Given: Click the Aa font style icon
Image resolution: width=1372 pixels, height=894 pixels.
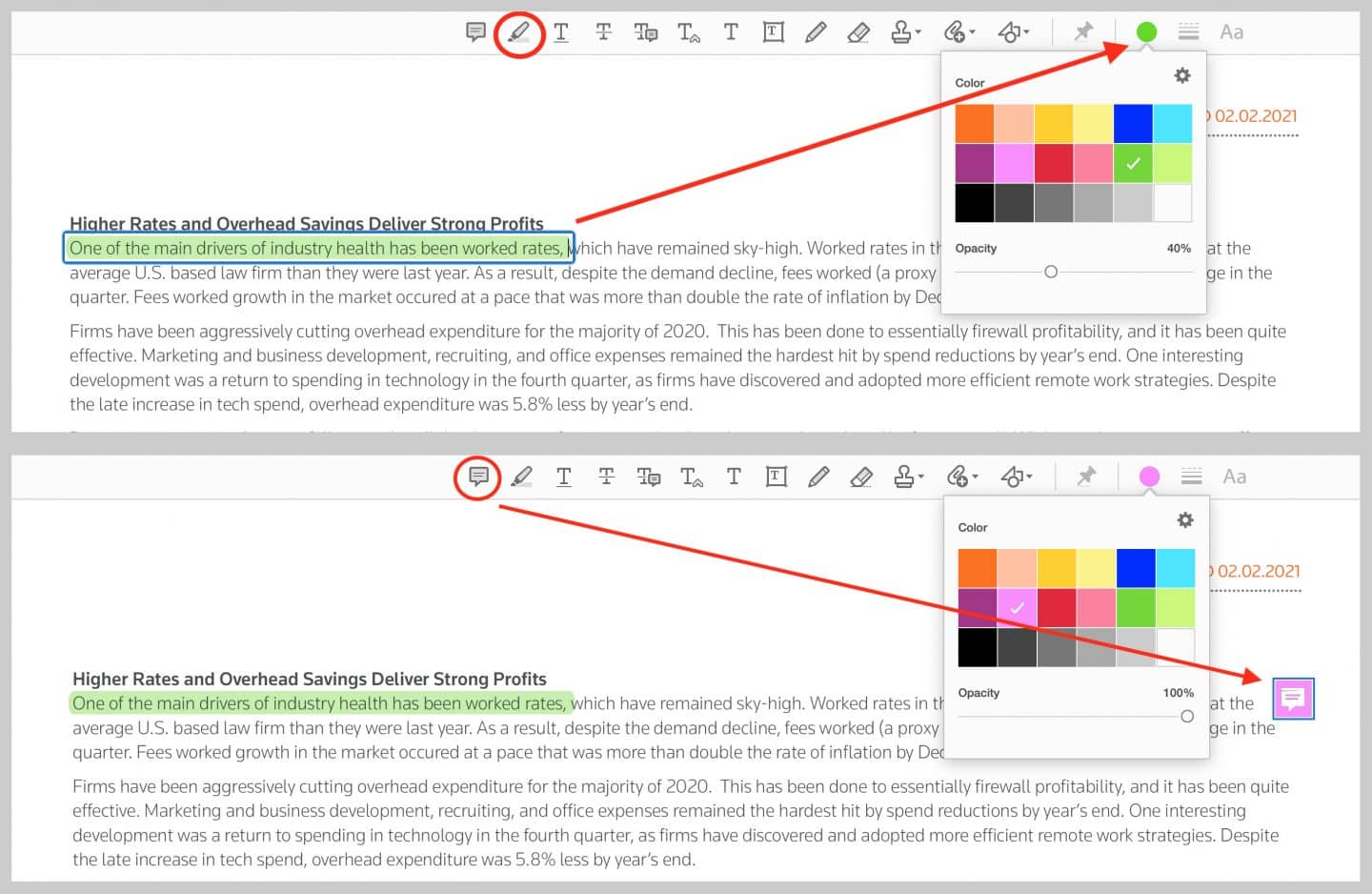Looking at the screenshot, I should (1231, 31).
